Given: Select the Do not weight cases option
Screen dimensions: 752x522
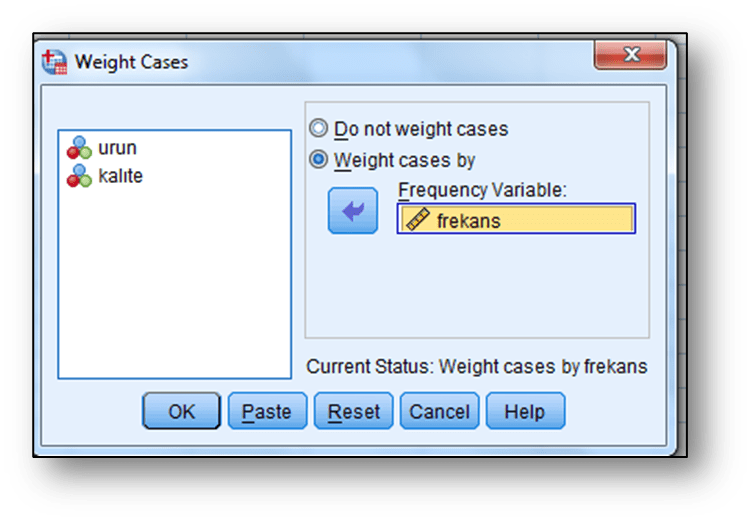Looking at the screenshot, I should point(319,129).
